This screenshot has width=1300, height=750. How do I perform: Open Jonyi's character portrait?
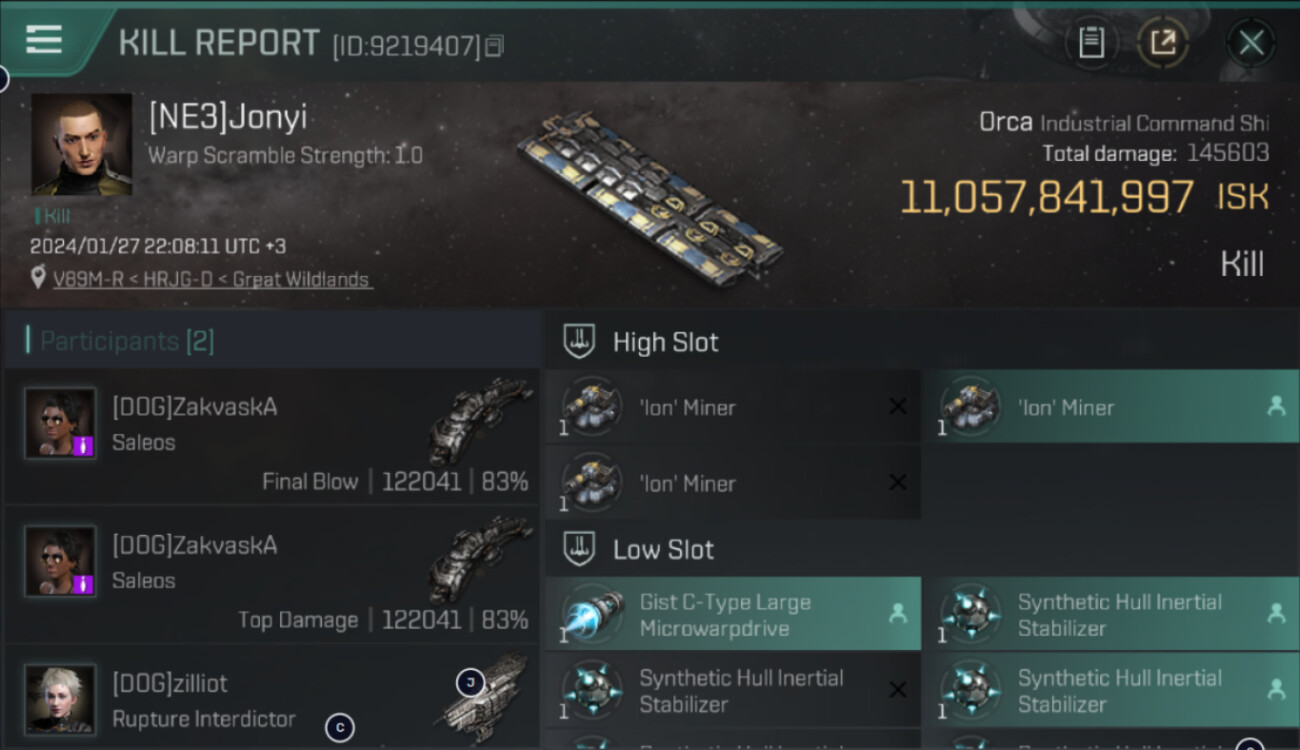point(82,144)
